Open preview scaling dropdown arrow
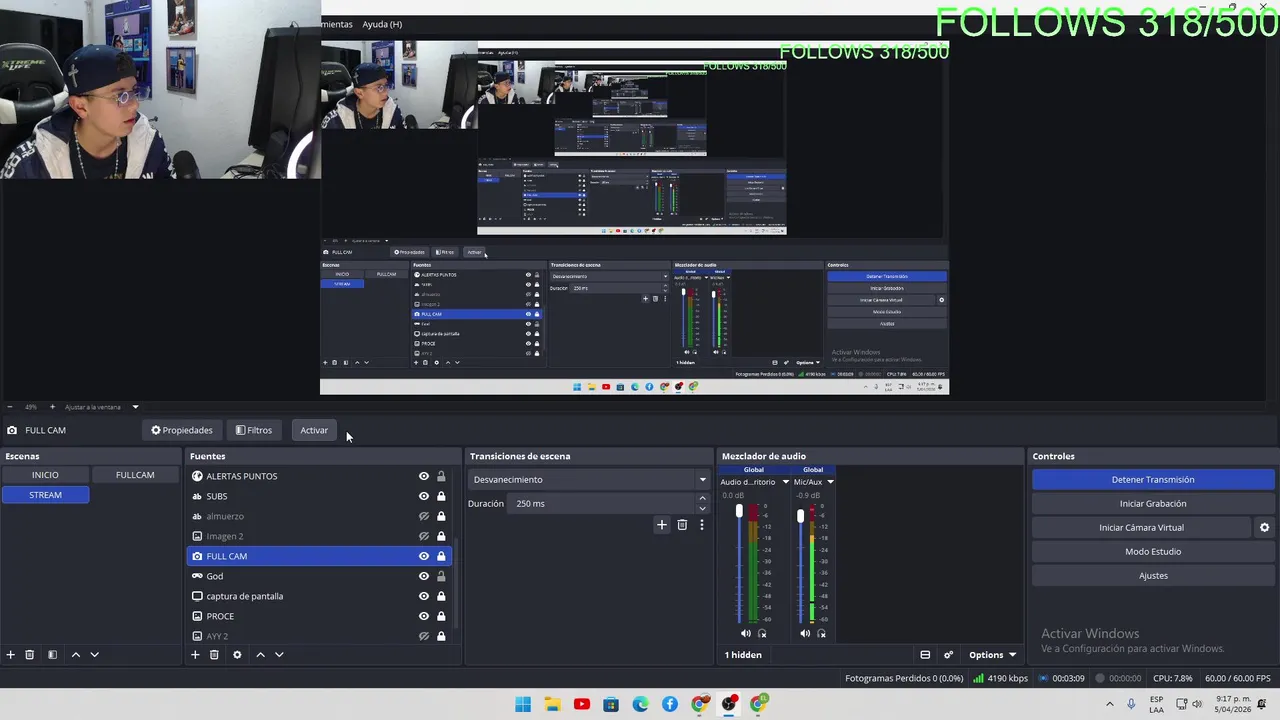 [135, 407]
